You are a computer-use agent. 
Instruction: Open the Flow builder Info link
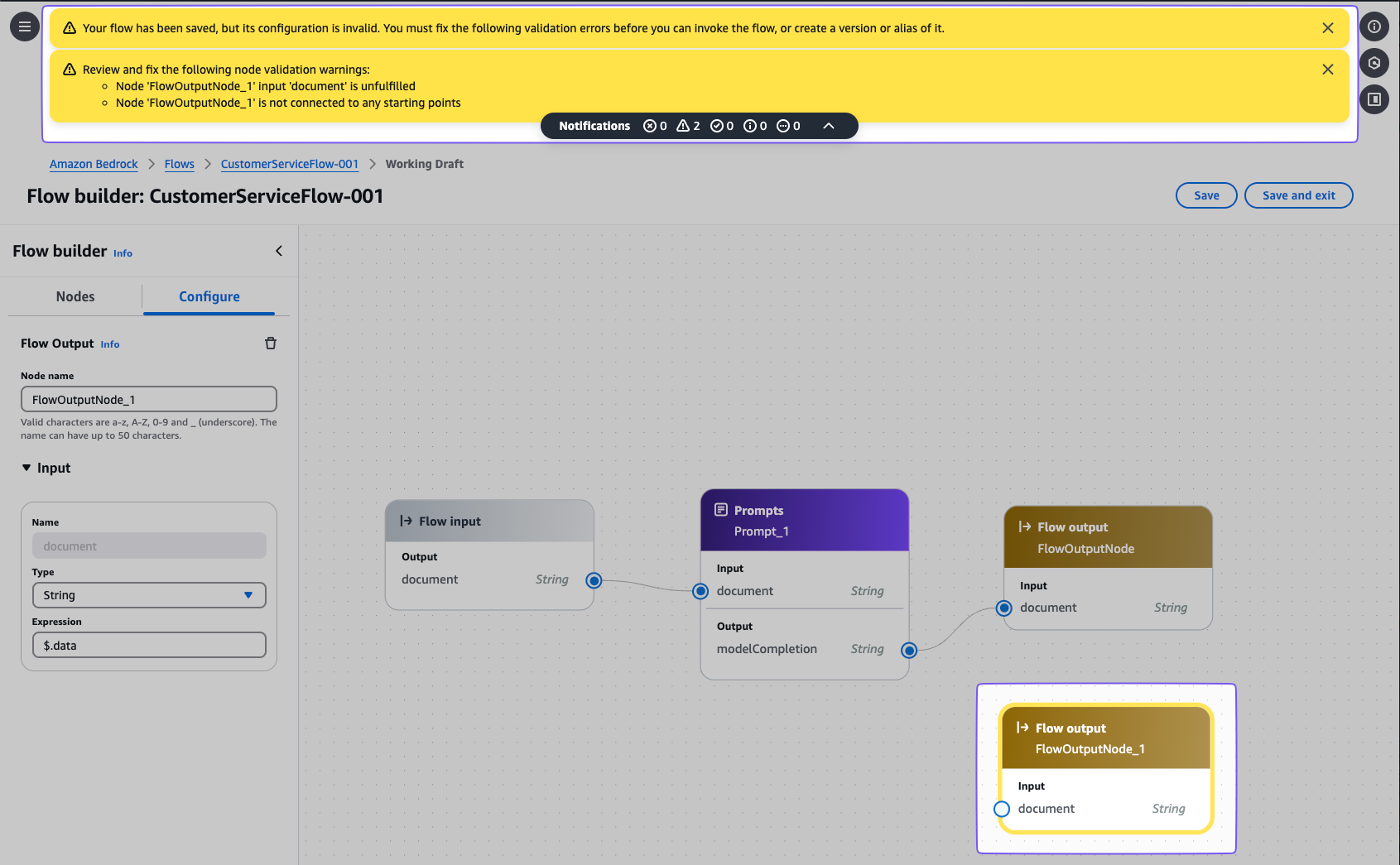pyautogui.click(x=123, y=253)
